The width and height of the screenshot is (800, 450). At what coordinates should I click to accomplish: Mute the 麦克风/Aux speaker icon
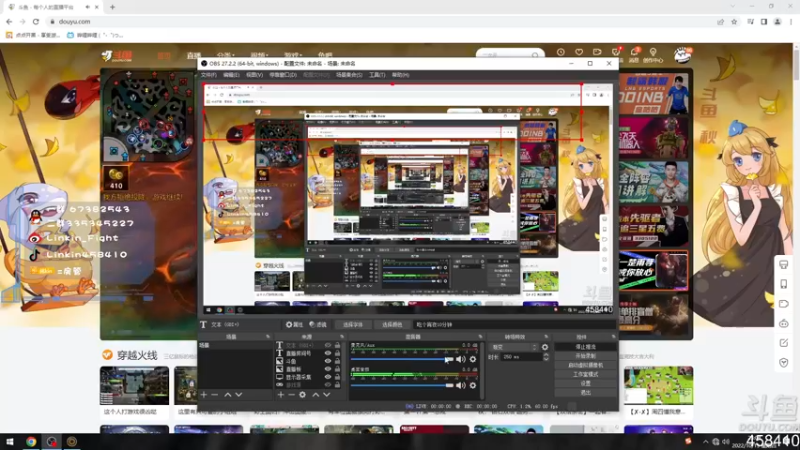(461, 359)
